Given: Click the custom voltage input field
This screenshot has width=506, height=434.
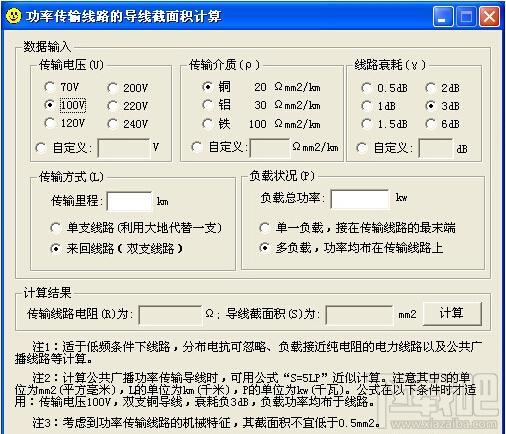Looking at the screenshot, I should (123, 148).
